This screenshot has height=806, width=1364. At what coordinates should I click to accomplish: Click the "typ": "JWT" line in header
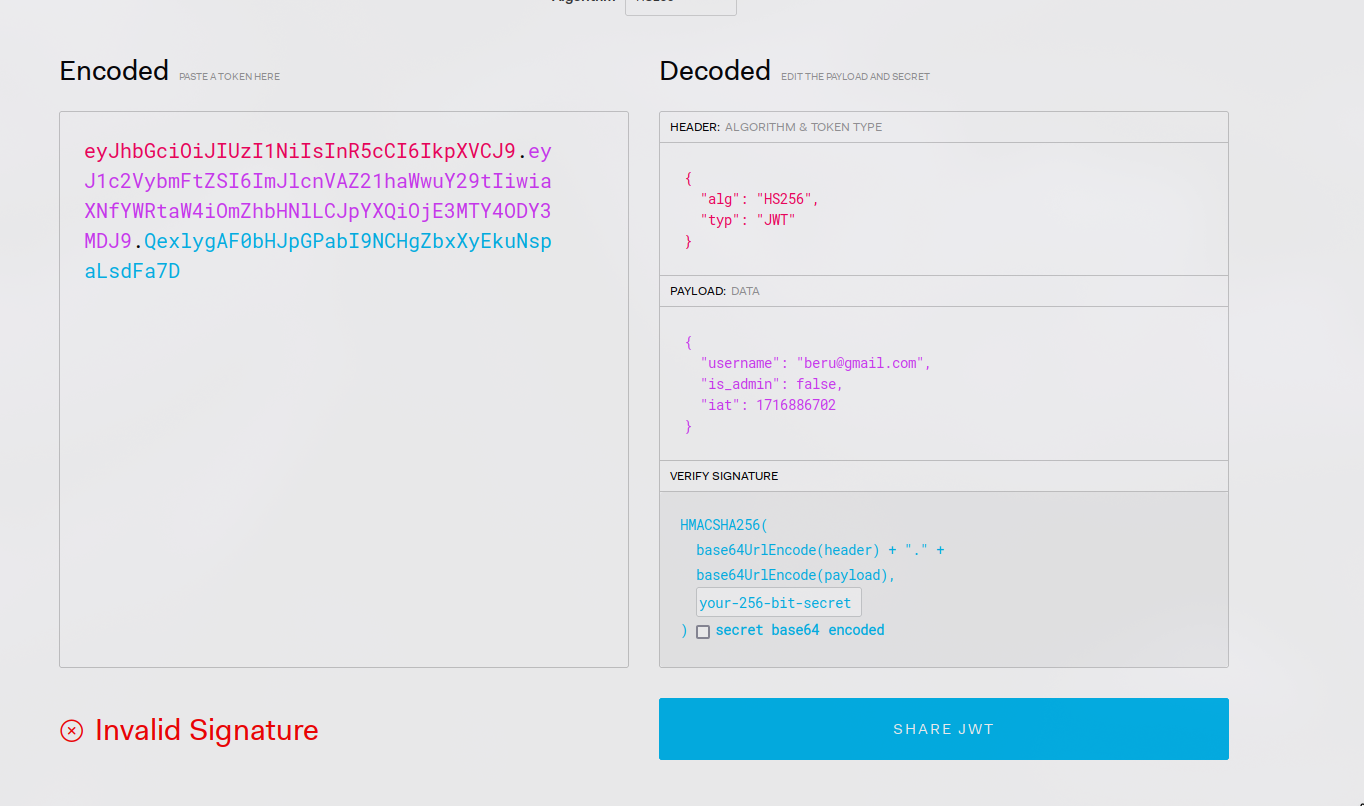tap(747, 220)
